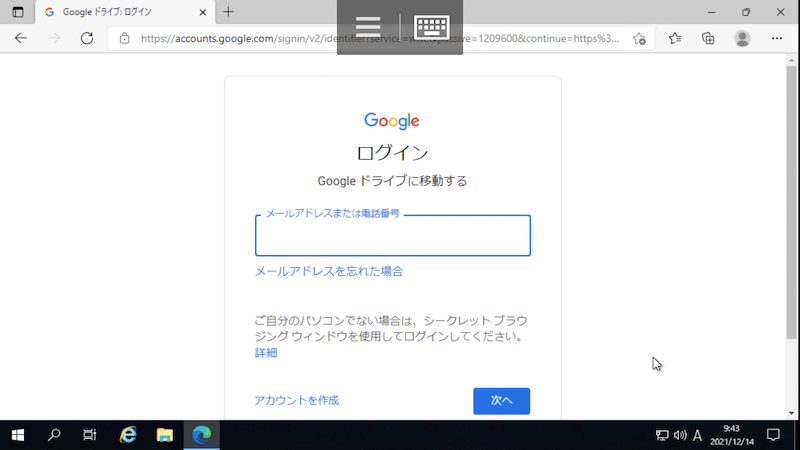Image resolution: width=800 pixels, height=450 pixels.
Task: Minimize the browser window
Action: pyautogui.click(x=712, y=12)
